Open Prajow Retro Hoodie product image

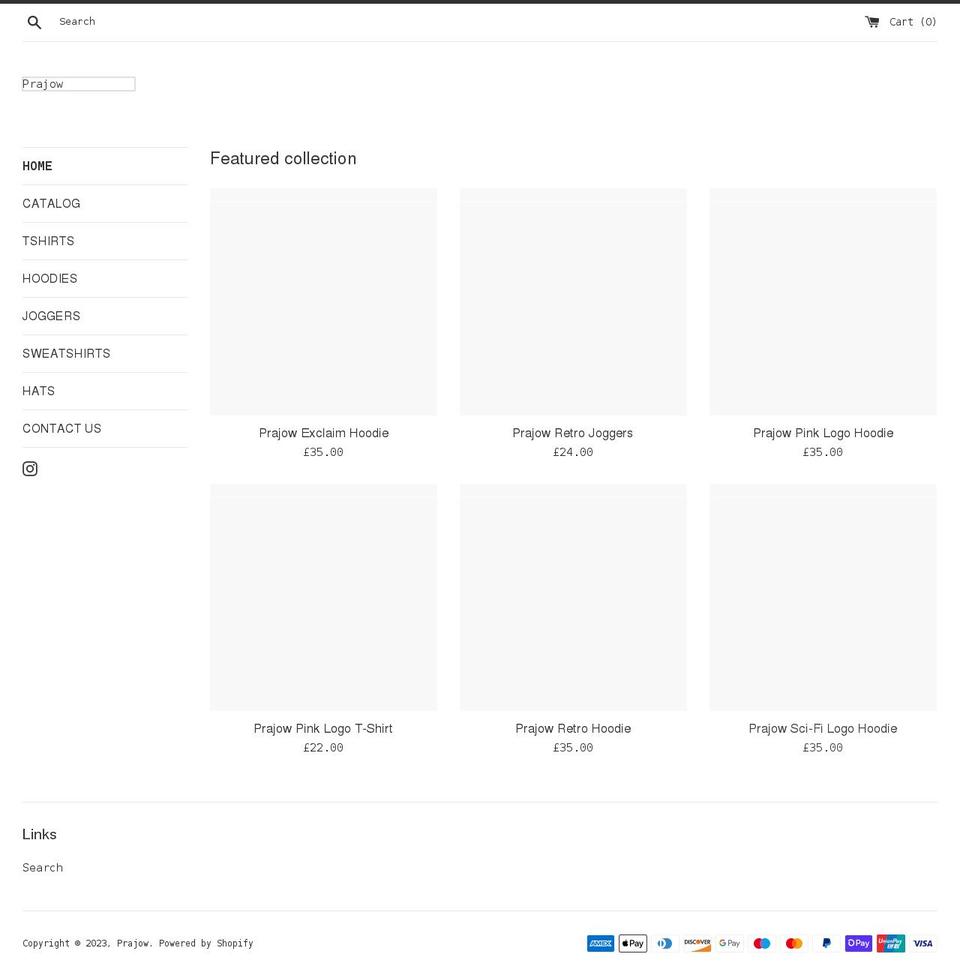573,598
